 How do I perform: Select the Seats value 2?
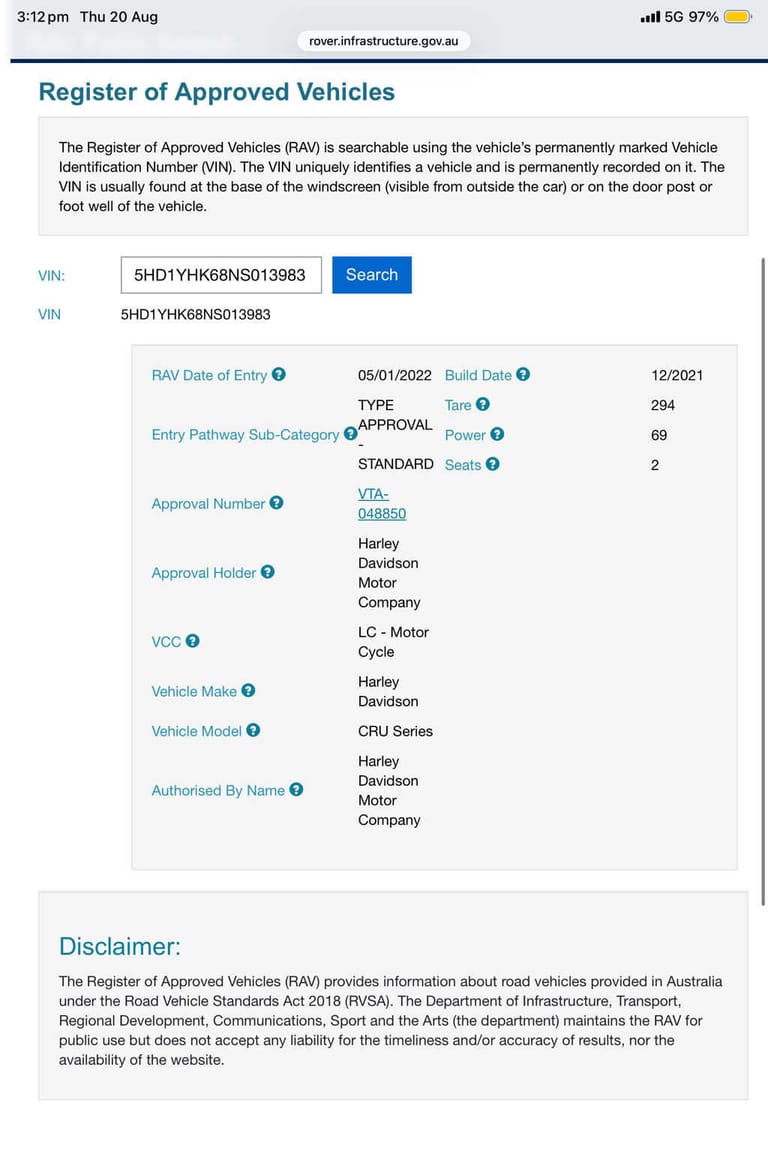pyautogui.click(x=655, y=464)
